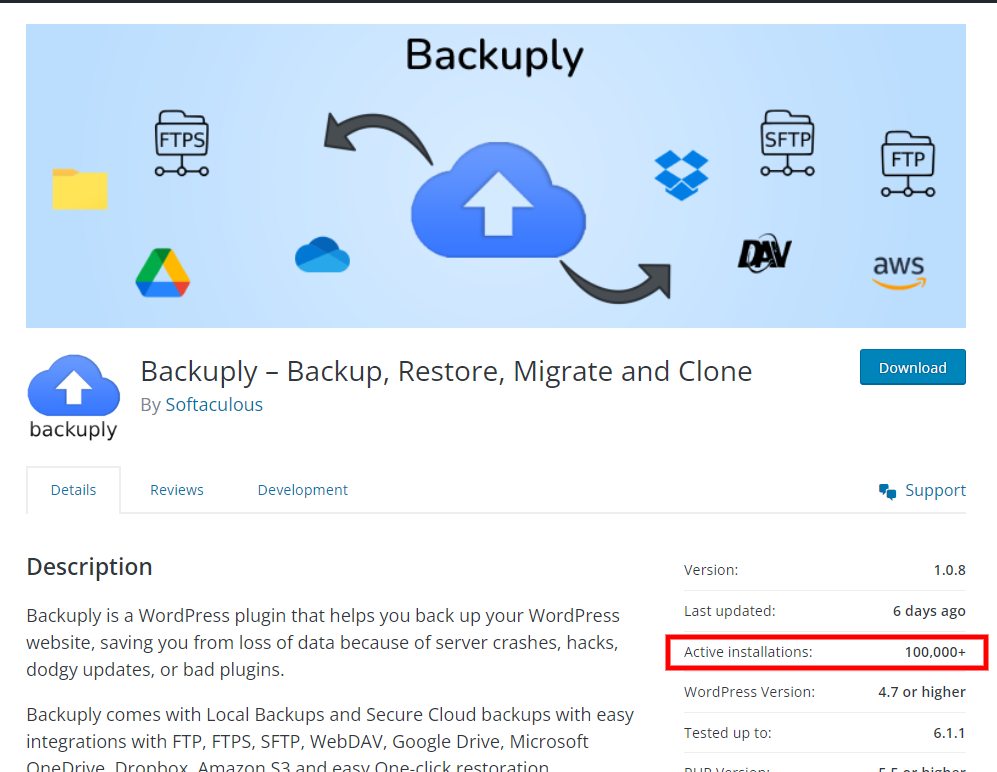Click the Support speech bubble icon
The width and height of the screenshot is (997, 772).
pos(886,490)
